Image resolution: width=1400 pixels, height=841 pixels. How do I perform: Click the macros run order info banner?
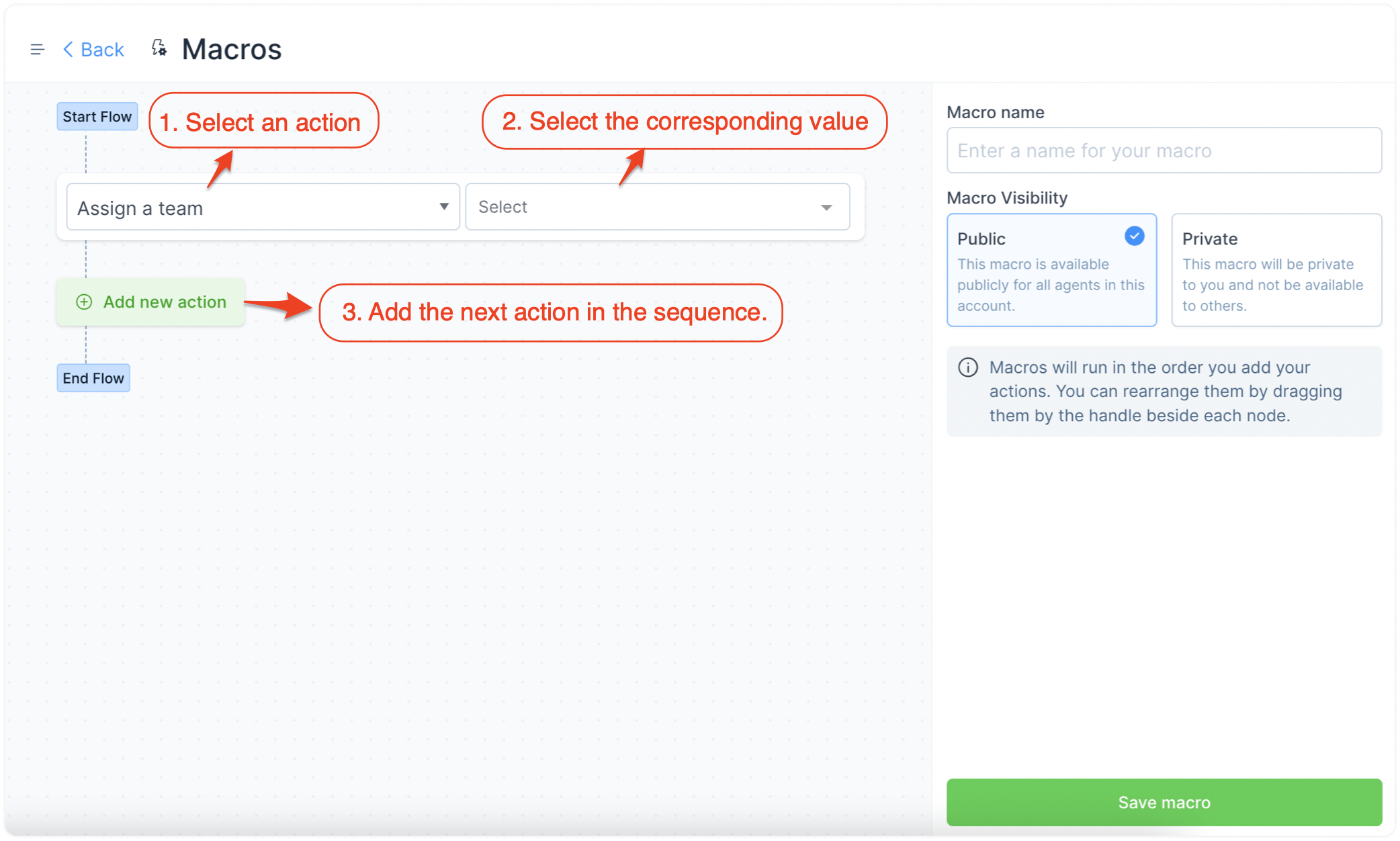click(1164, 392)
